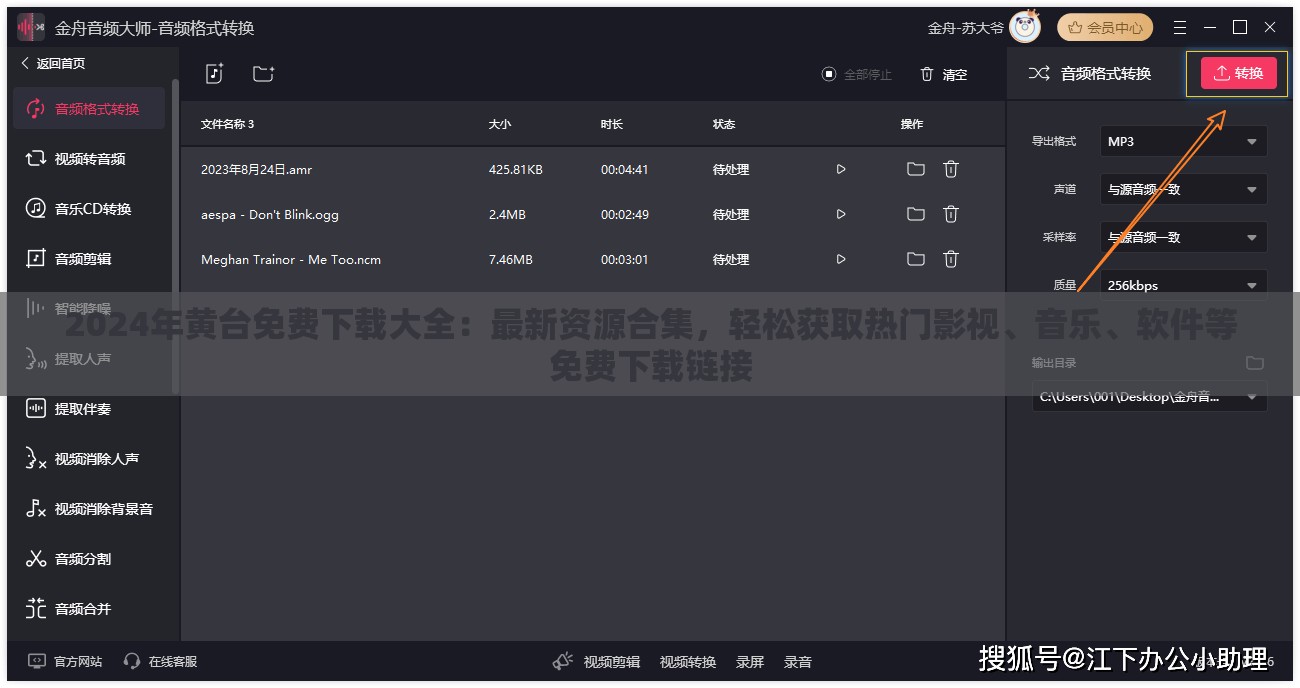Image resolution: width=1300 pixels, height=688 pixels.
Task: Open the 采样率 dropdown
Action: click(x=1183, y=237)
